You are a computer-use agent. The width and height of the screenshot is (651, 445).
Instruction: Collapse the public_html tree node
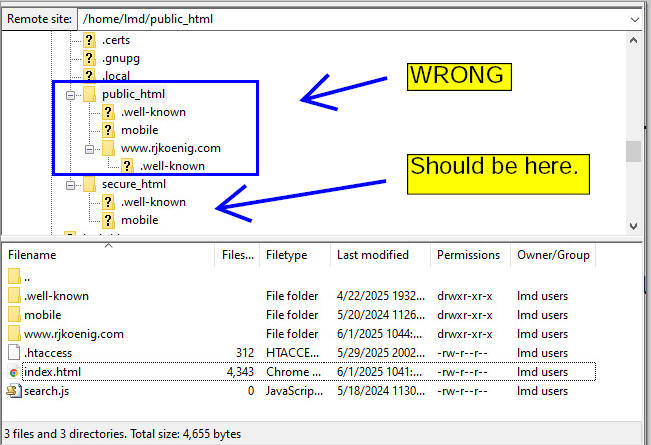tap(71, 94)
